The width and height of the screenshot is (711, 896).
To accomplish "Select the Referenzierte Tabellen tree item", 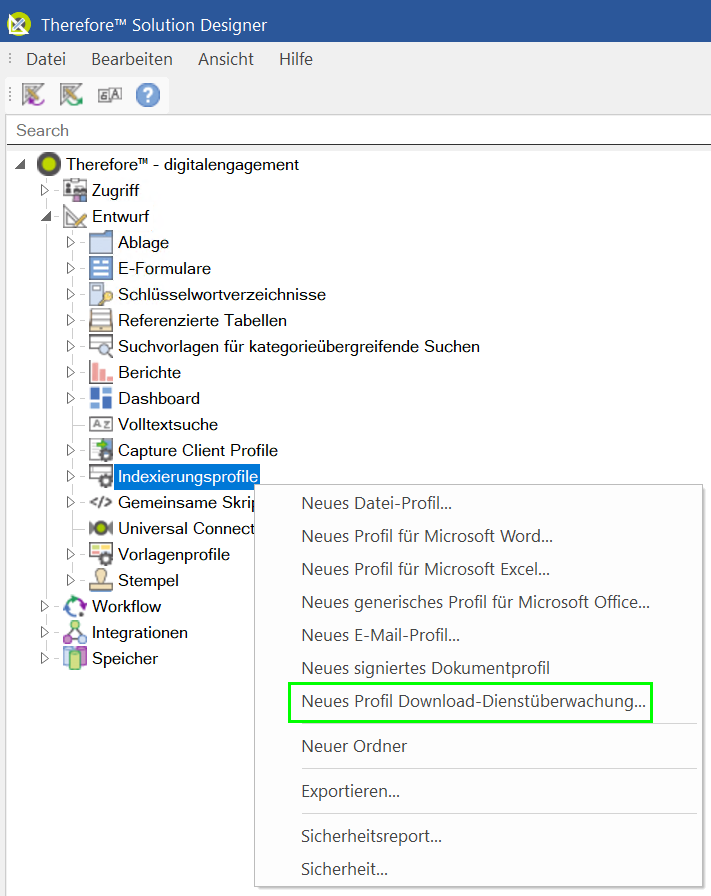I will 202,321.
